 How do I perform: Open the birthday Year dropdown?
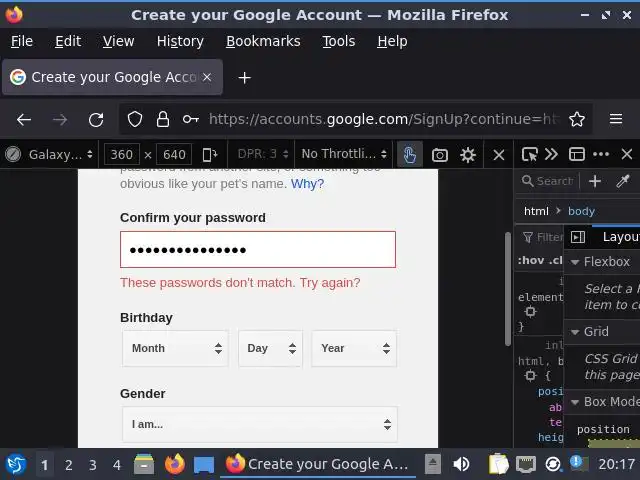tap(354, 348)
